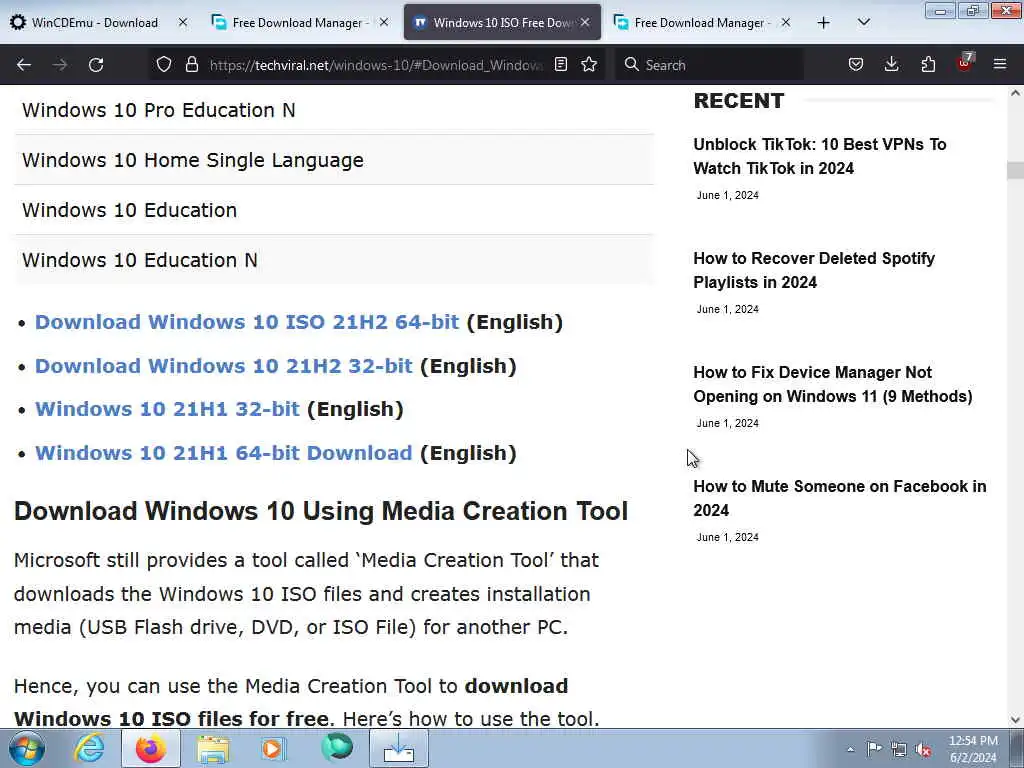
Task: Switch to the WinCDEmu - Download tab
Action: (x=95, y=23)
